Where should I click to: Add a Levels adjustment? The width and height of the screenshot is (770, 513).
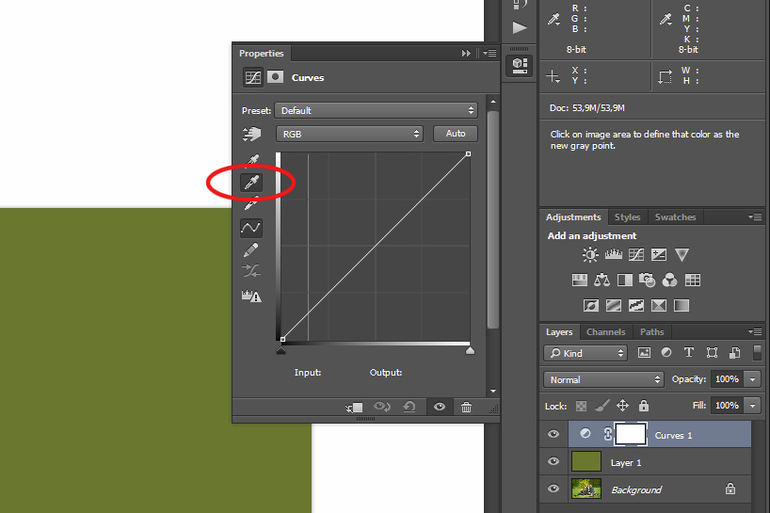point(613,256)
